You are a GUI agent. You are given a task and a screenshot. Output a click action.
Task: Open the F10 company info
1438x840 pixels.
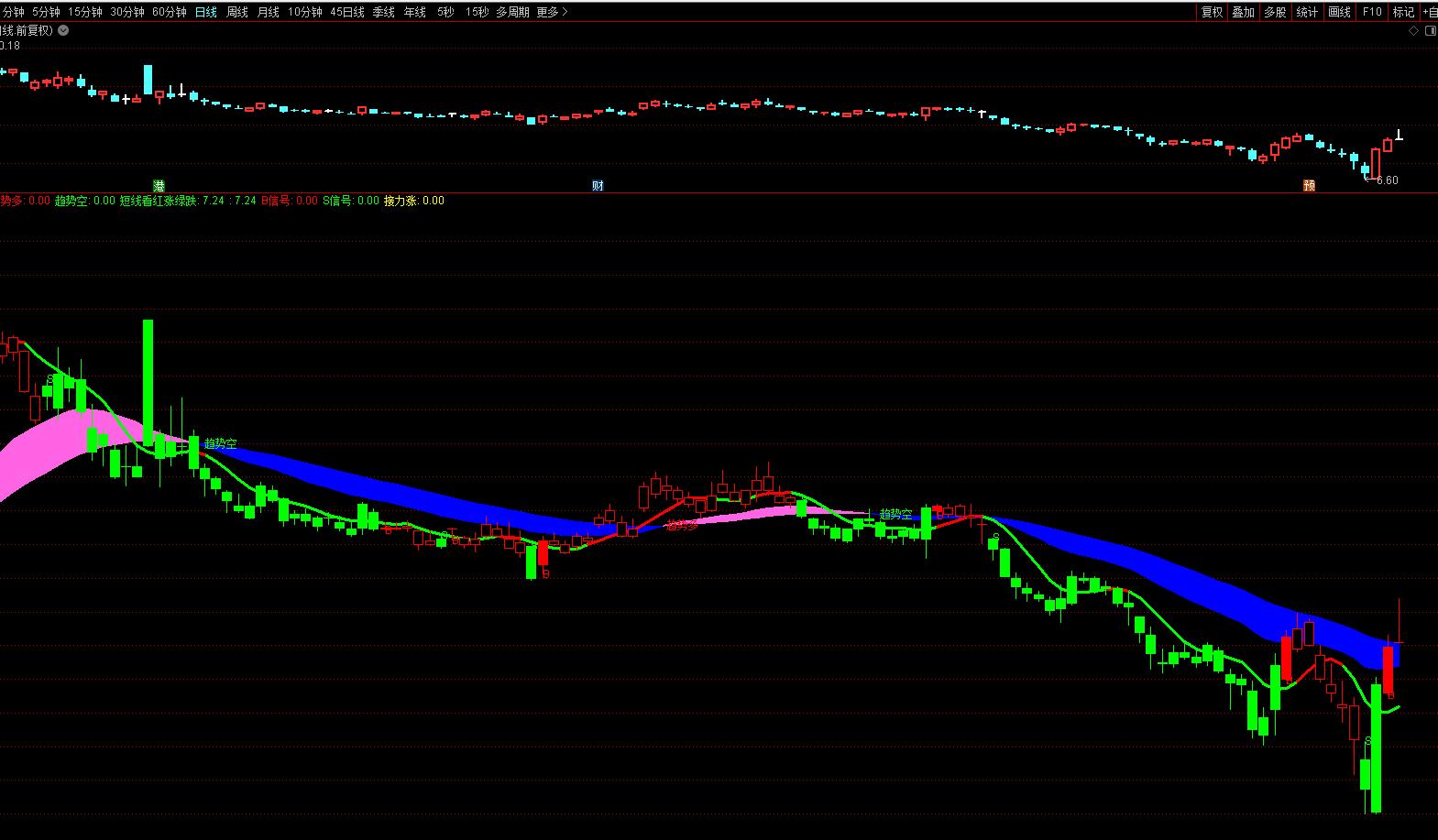point(1371,12)
